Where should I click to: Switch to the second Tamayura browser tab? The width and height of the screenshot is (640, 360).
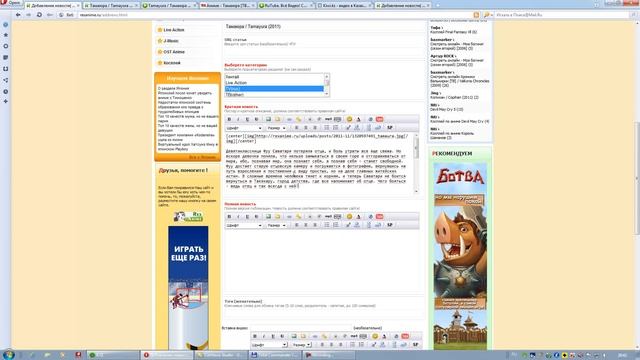tap(111, 6)
